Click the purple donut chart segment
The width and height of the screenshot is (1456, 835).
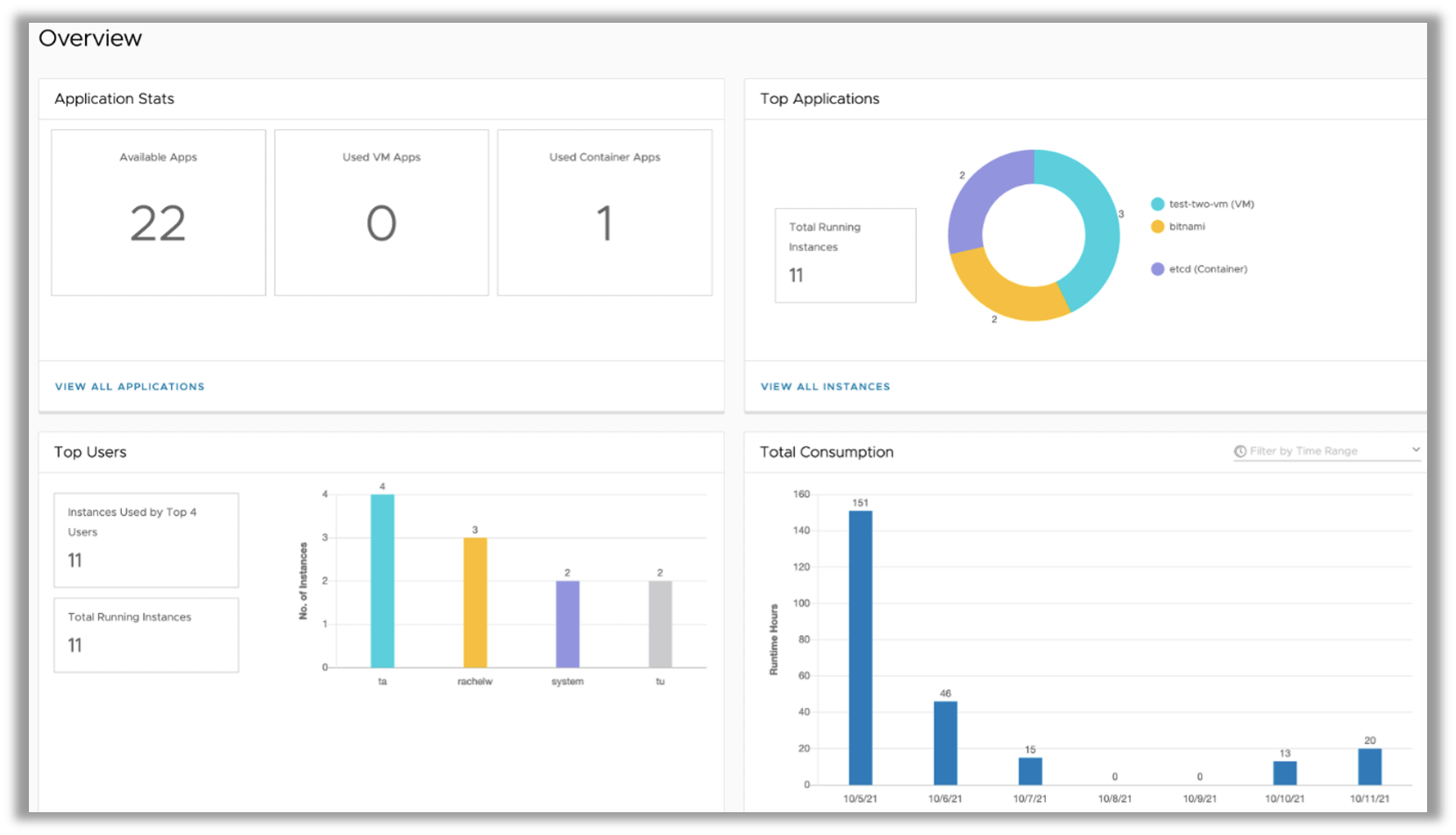[x=980, y=193]
